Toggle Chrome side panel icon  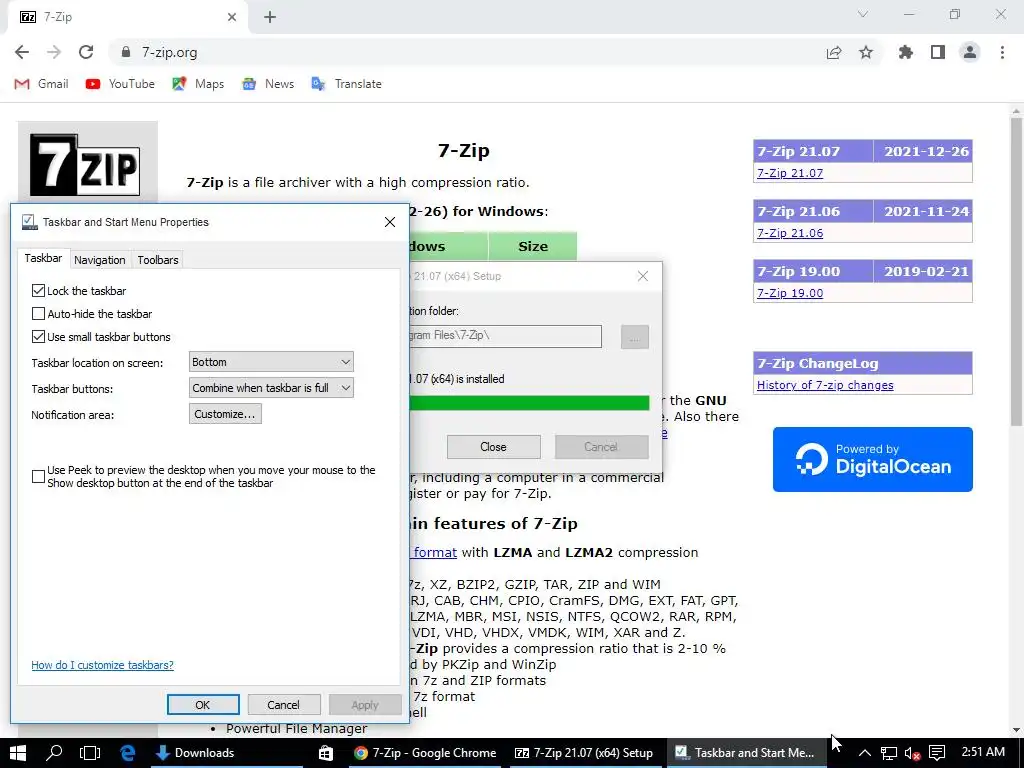pos(938,52)
